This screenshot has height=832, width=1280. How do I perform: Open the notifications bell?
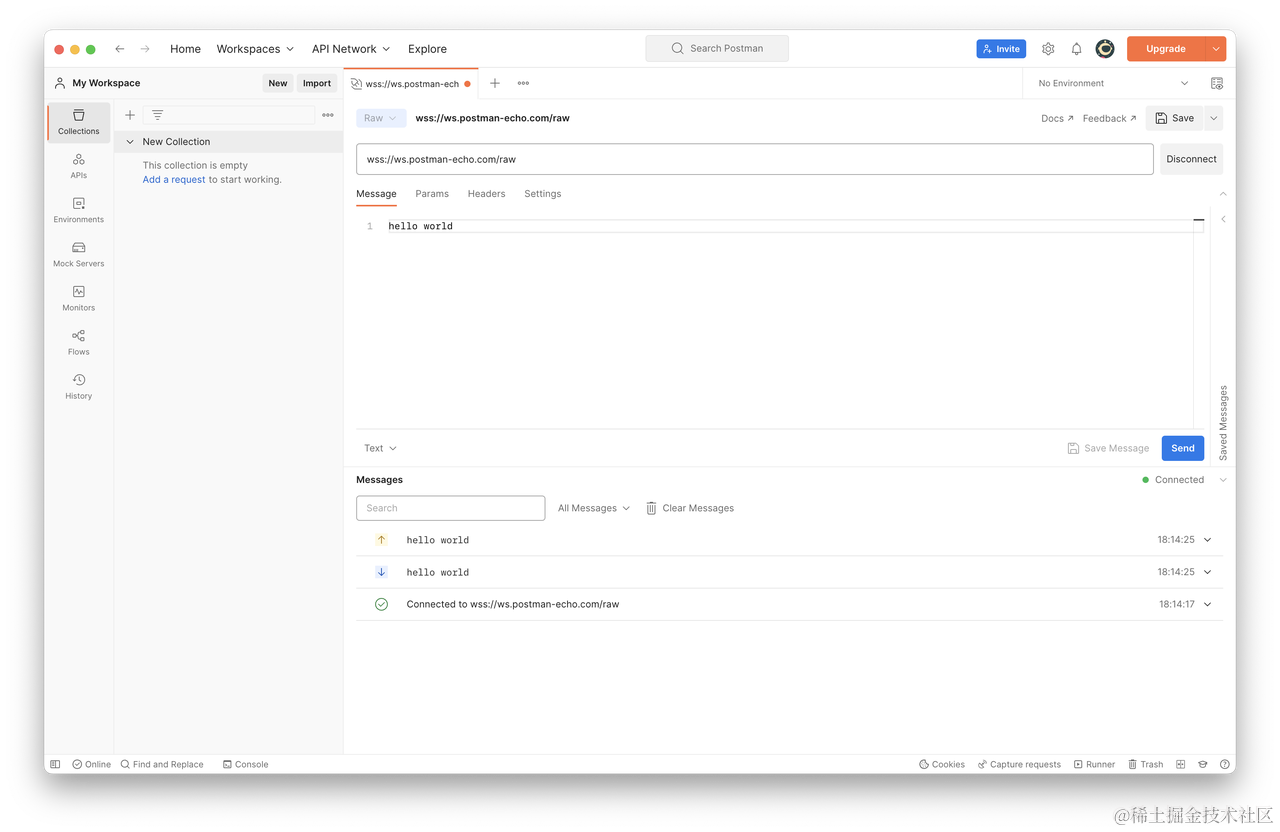(1076, 49)
